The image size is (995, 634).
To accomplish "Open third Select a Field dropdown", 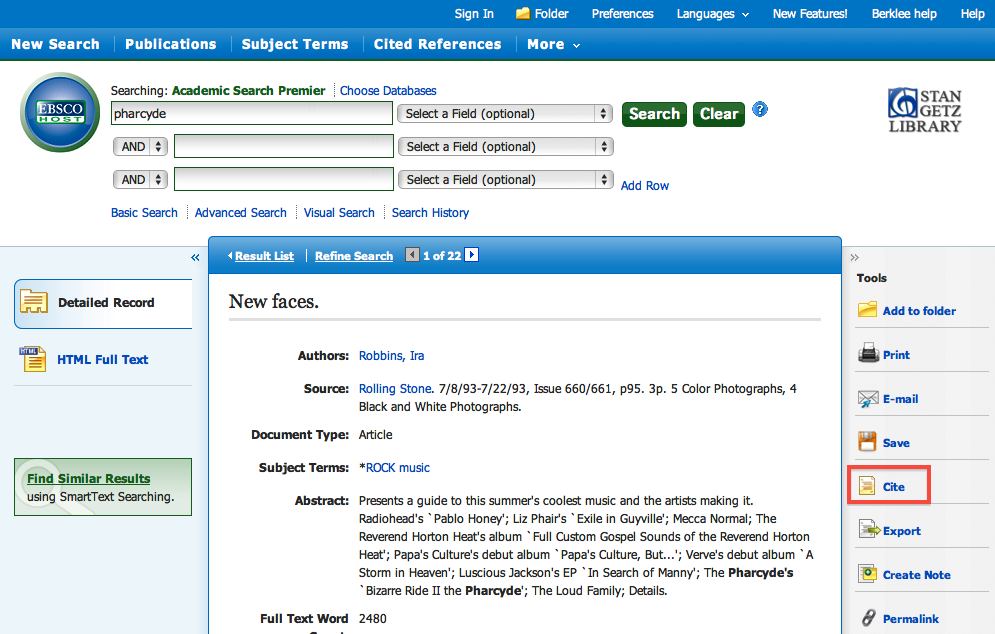I will [x=506, y=180].
